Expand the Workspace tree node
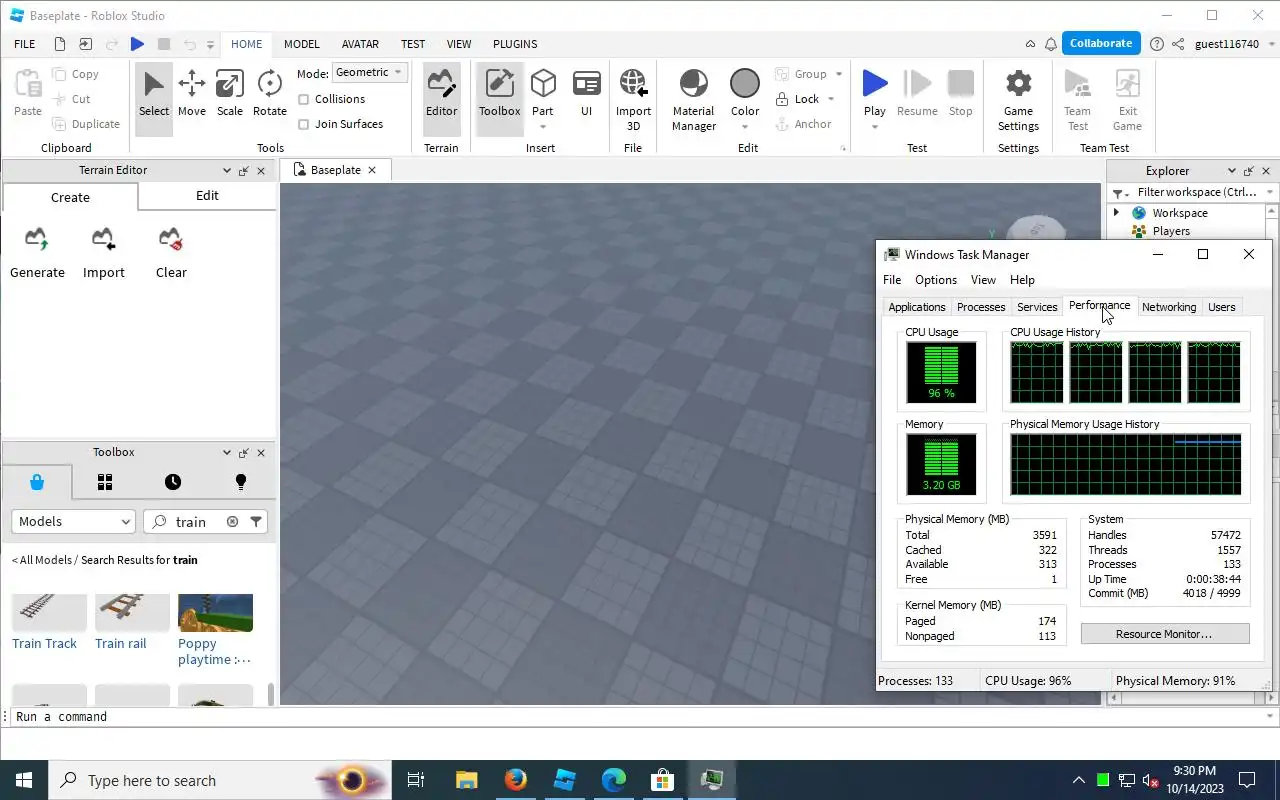Viewport: 1280px width, 800px height. coord(1116,213)
